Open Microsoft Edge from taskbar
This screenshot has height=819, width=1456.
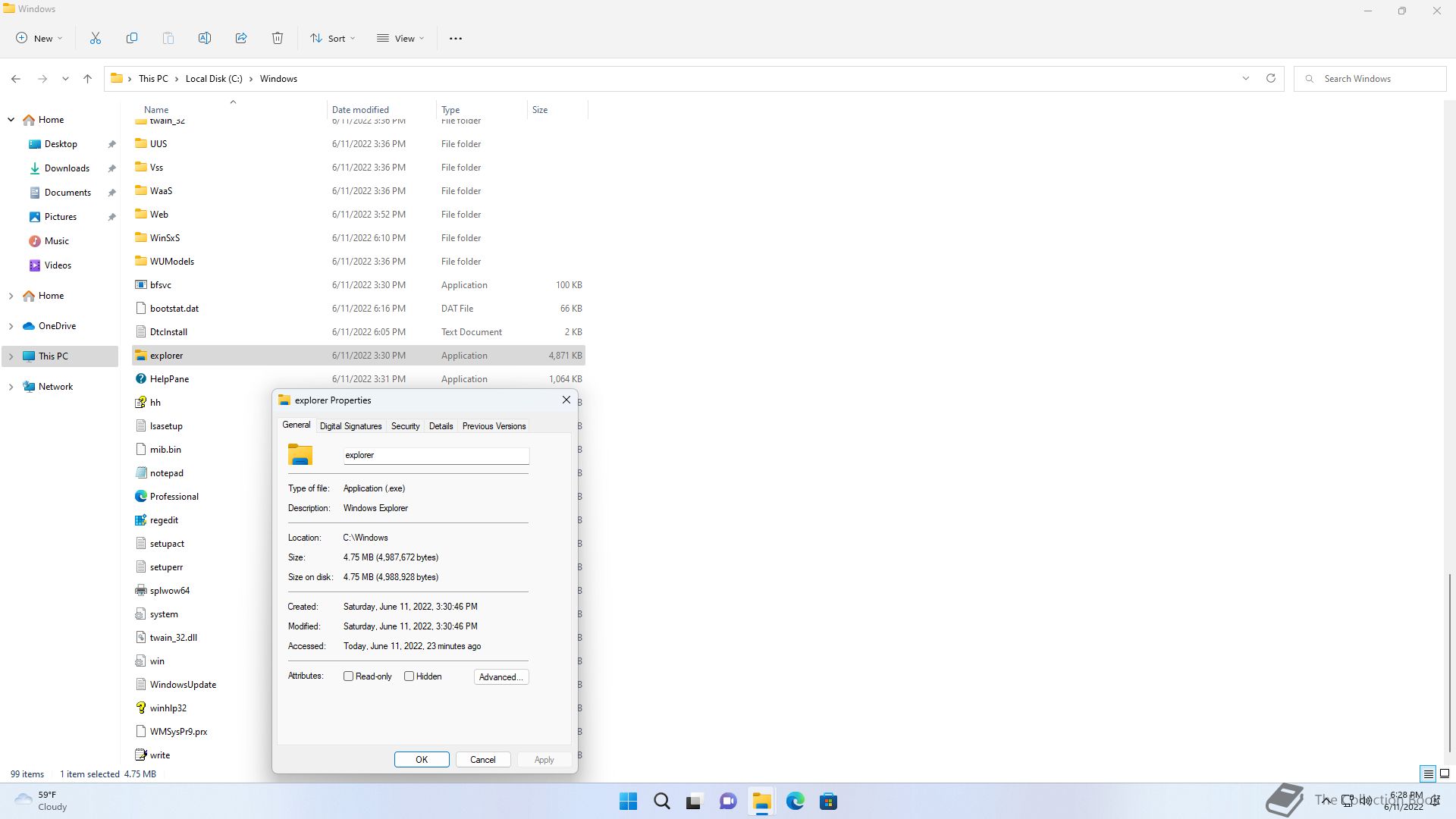tap(795, 802)
